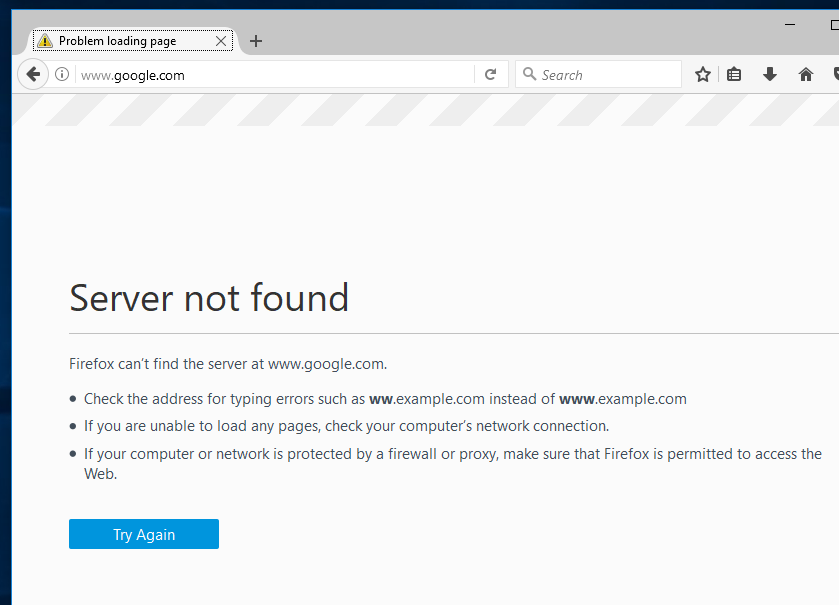Click the back navigation arrow
This screenshot has width=839, height=605.
pyautogui.click(x=32, y=74)
